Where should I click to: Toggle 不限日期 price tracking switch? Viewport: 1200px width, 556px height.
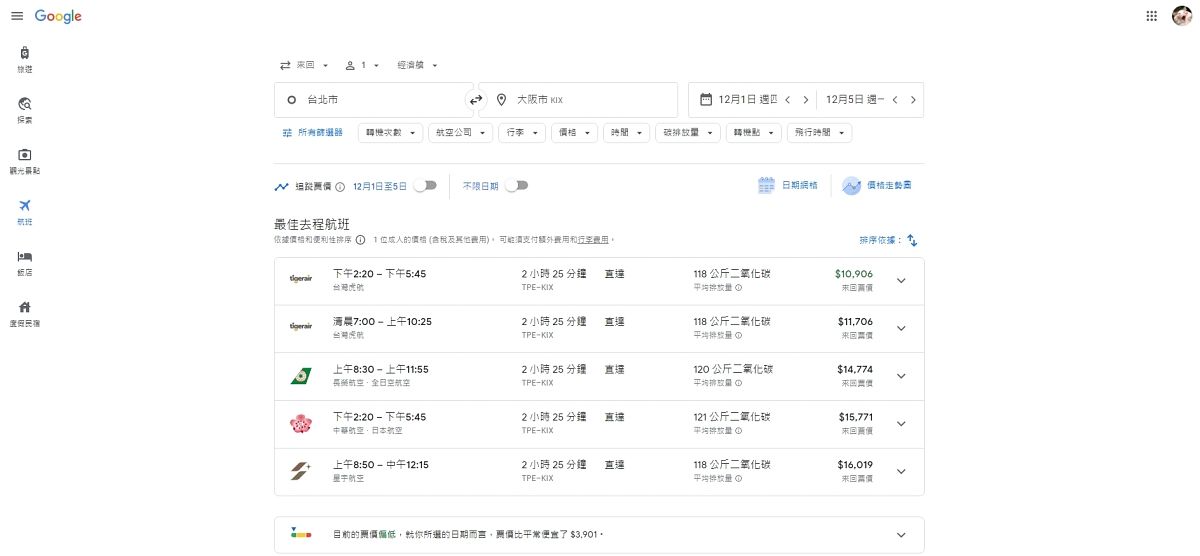pyautogui.click(x=517, y=185)
